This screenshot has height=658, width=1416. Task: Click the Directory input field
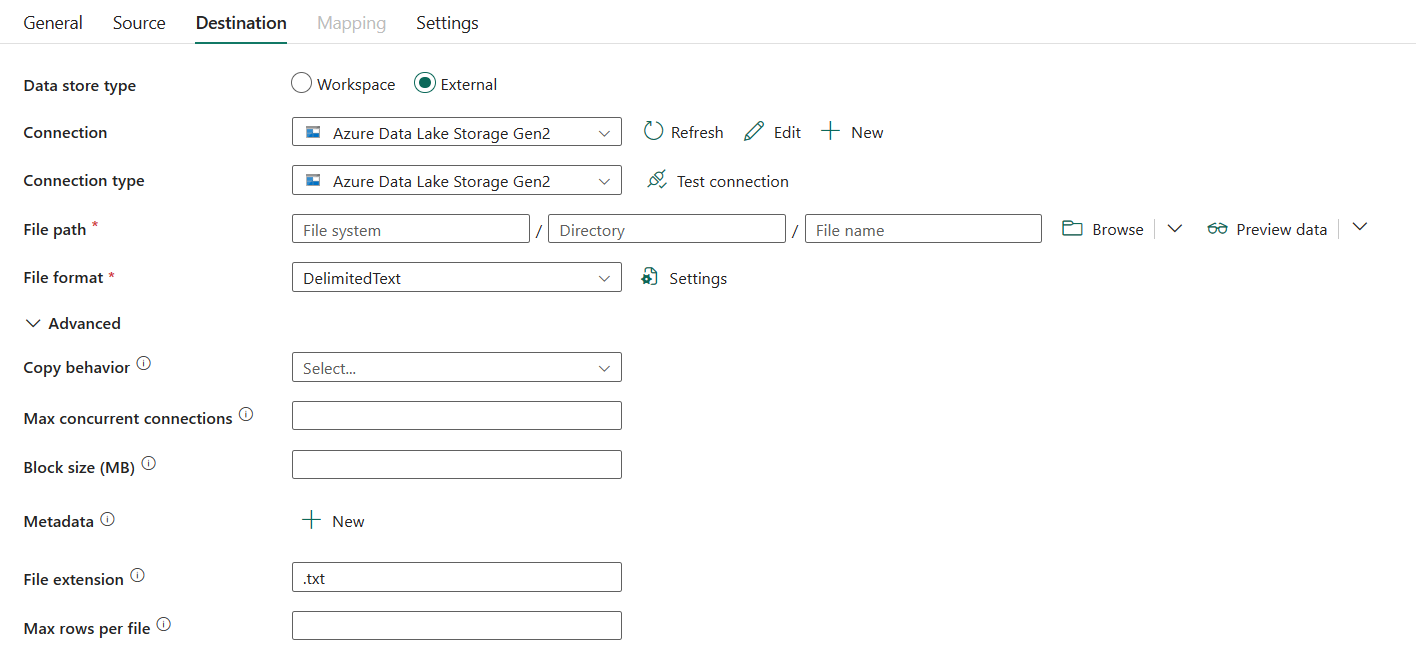click(667, 229)
